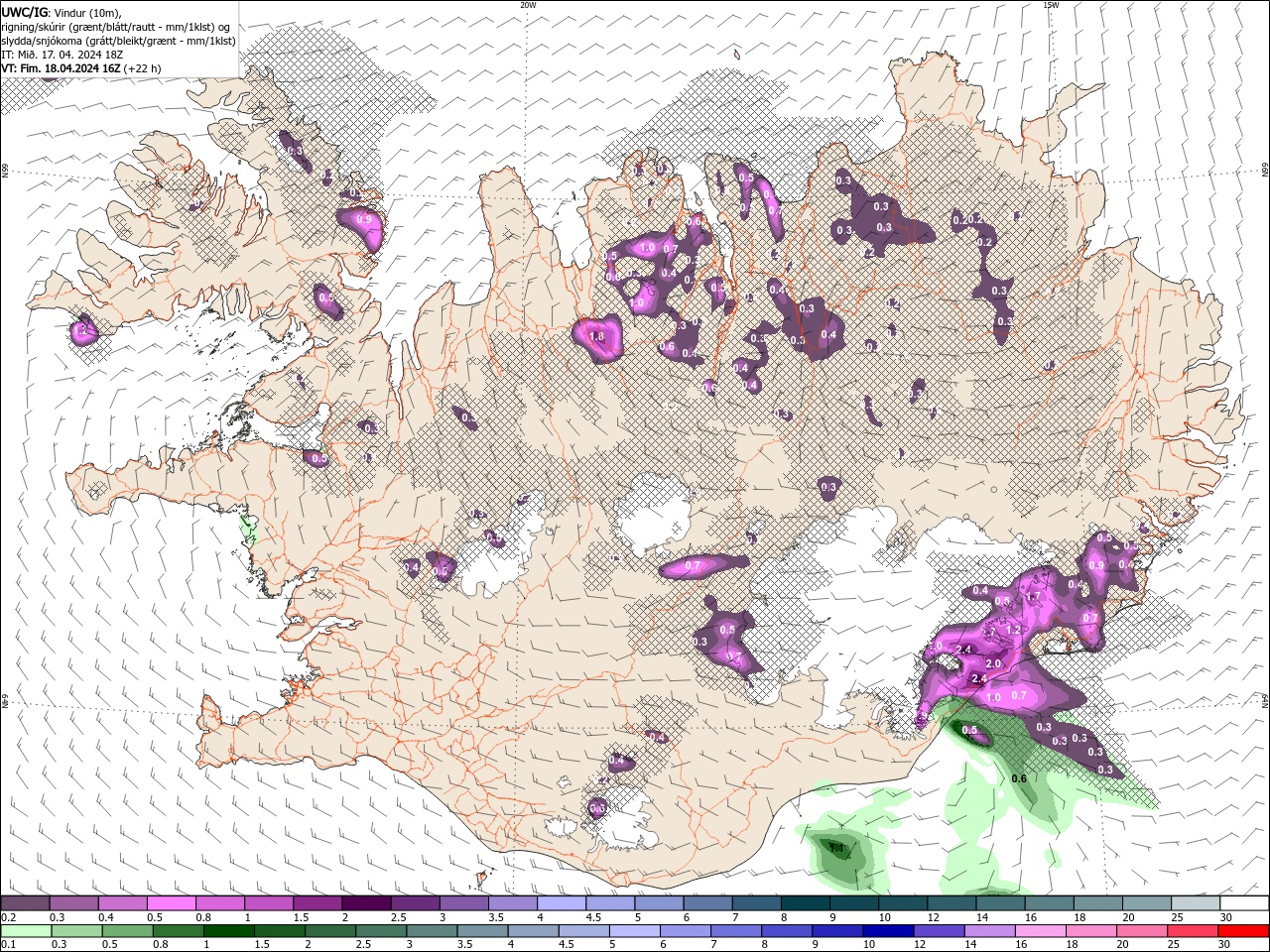
Task: Click the white swatch ending the snow legend
Action: (1244, 902)
